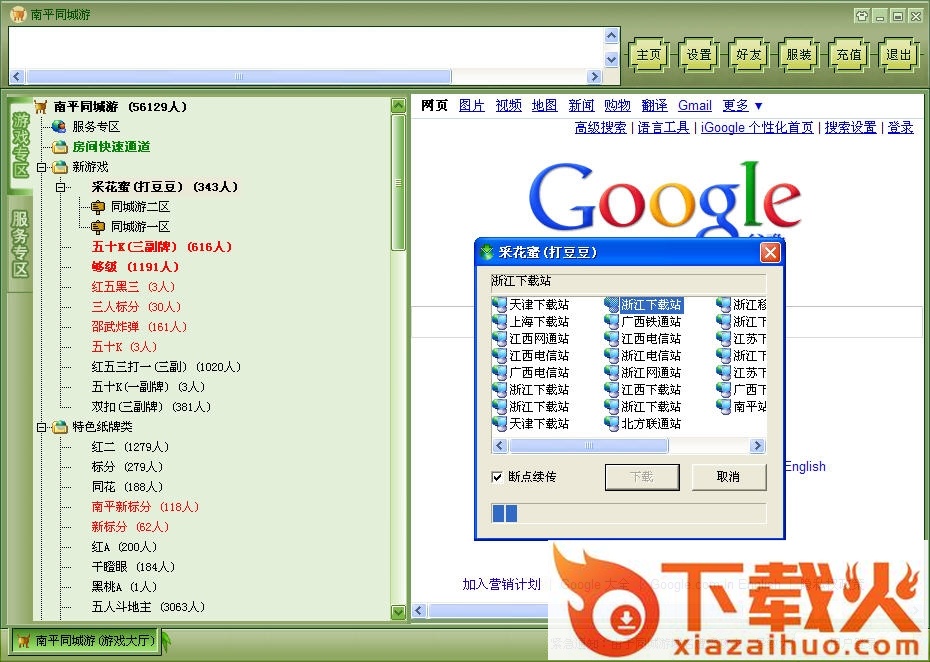
Task: Select 邵武炸弹 (161人) game entry
Action: (139, 327)
